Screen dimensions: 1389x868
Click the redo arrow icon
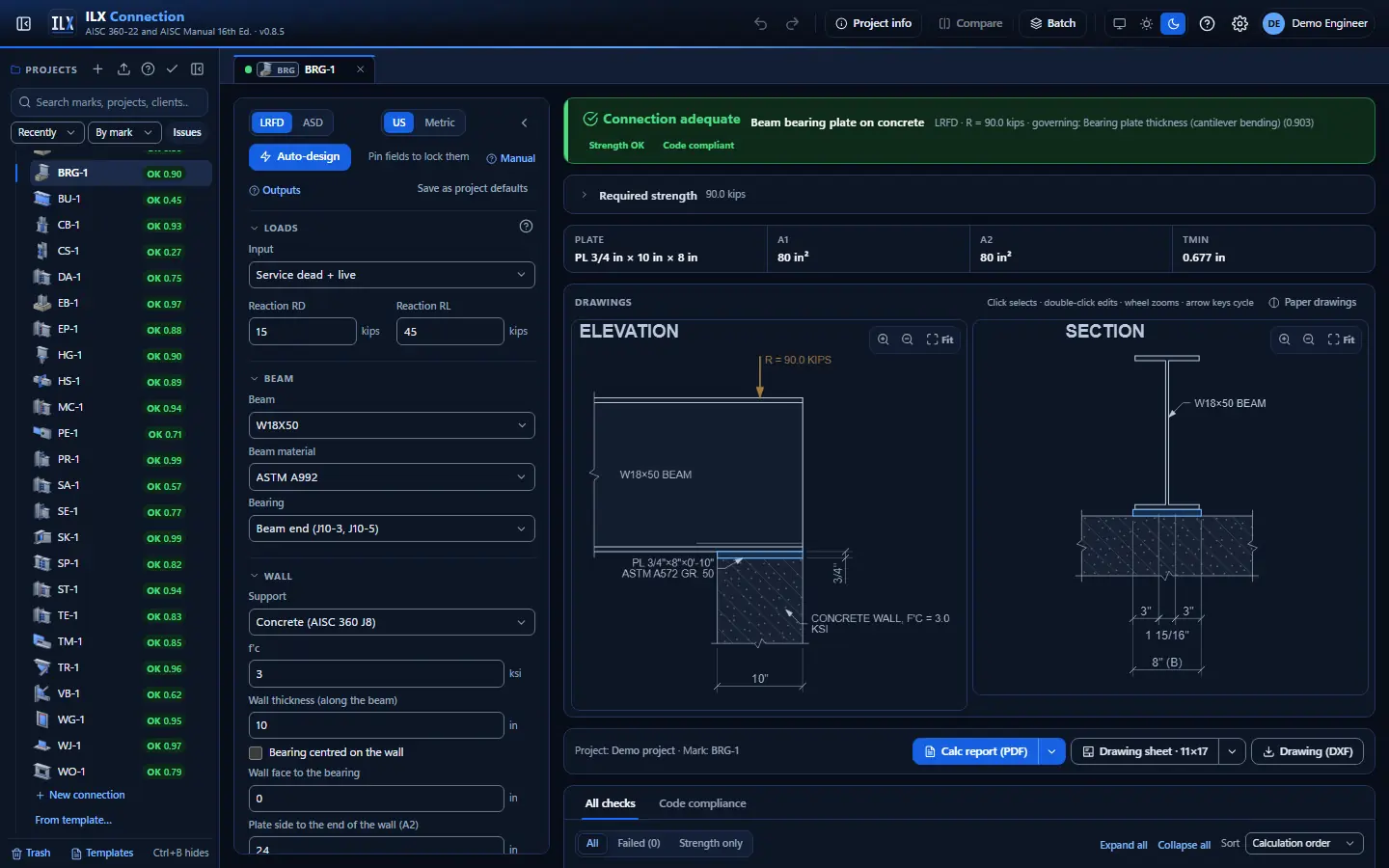pos(793,23)
